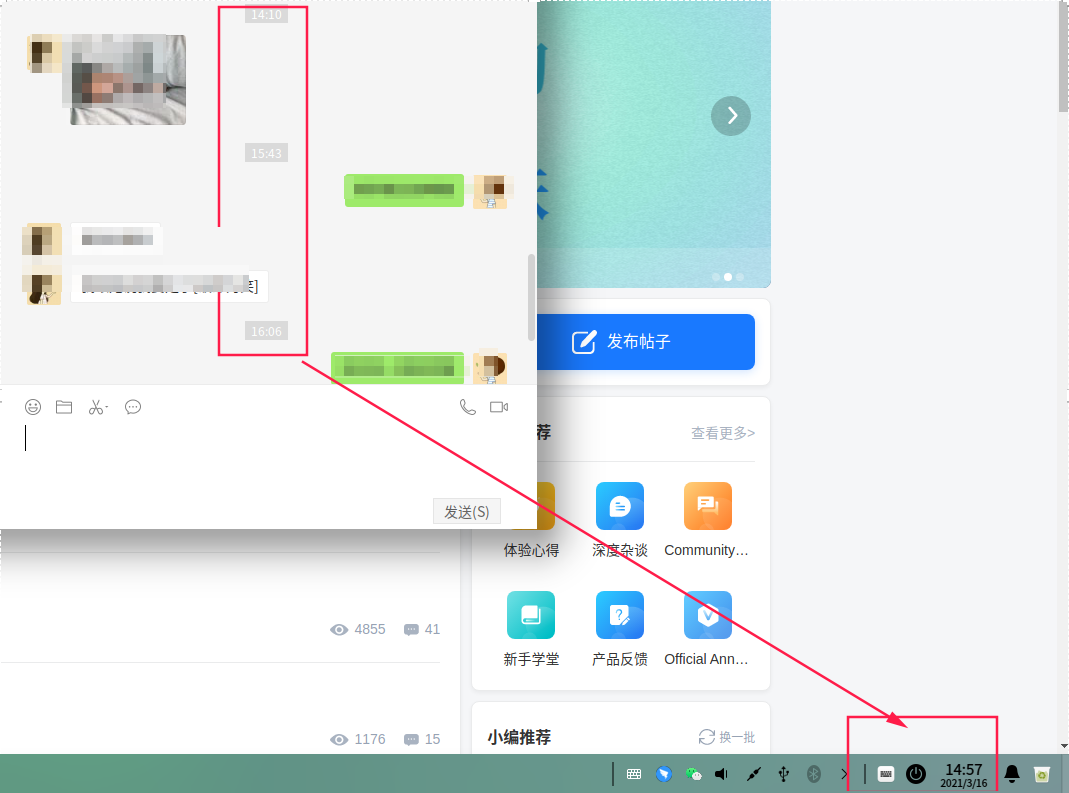This screenshot has height=793, width=1069.
Task: Start a voice call
Action: (468, 407)
